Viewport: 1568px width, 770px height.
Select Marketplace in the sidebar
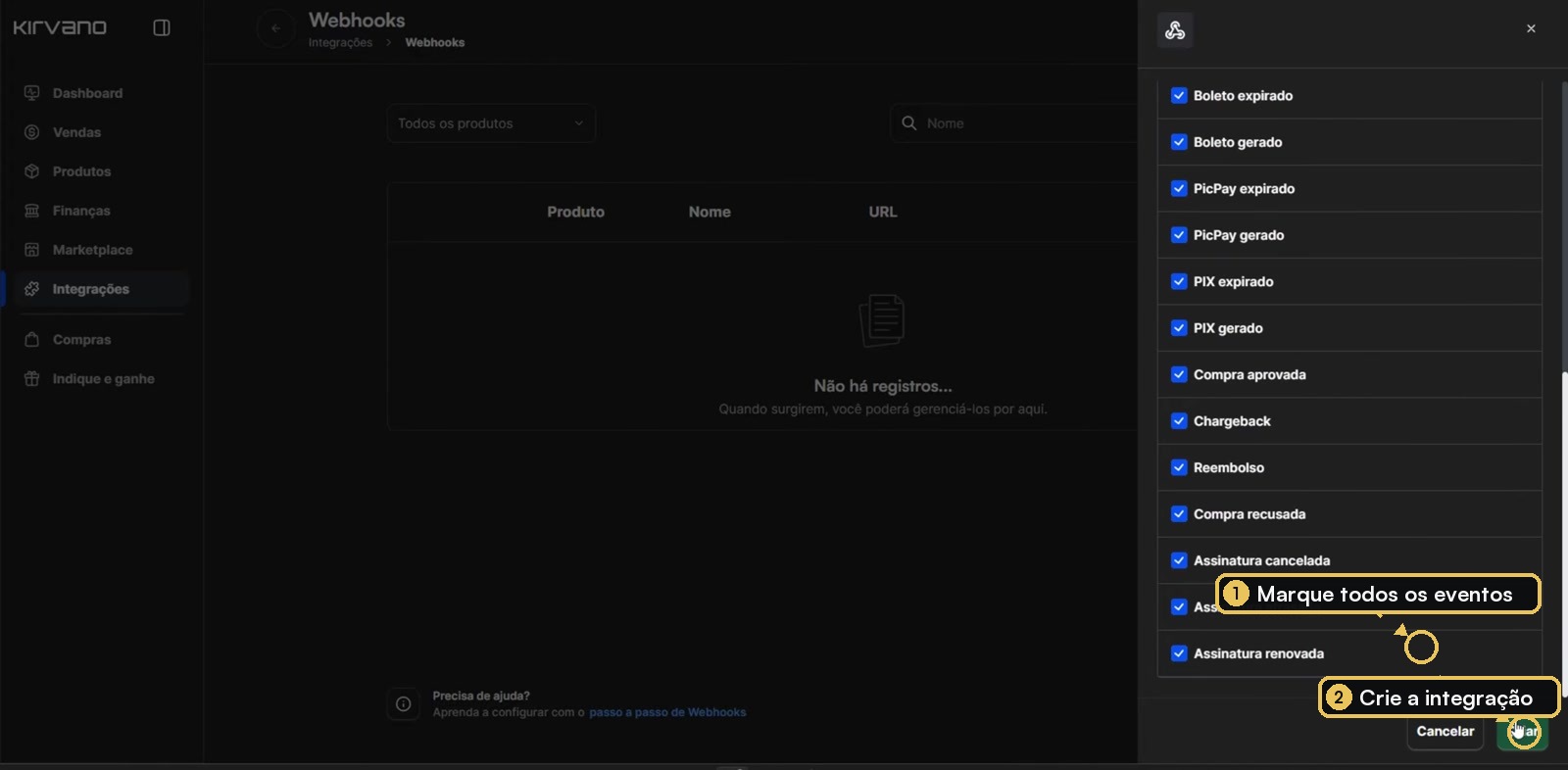[92, 250]
